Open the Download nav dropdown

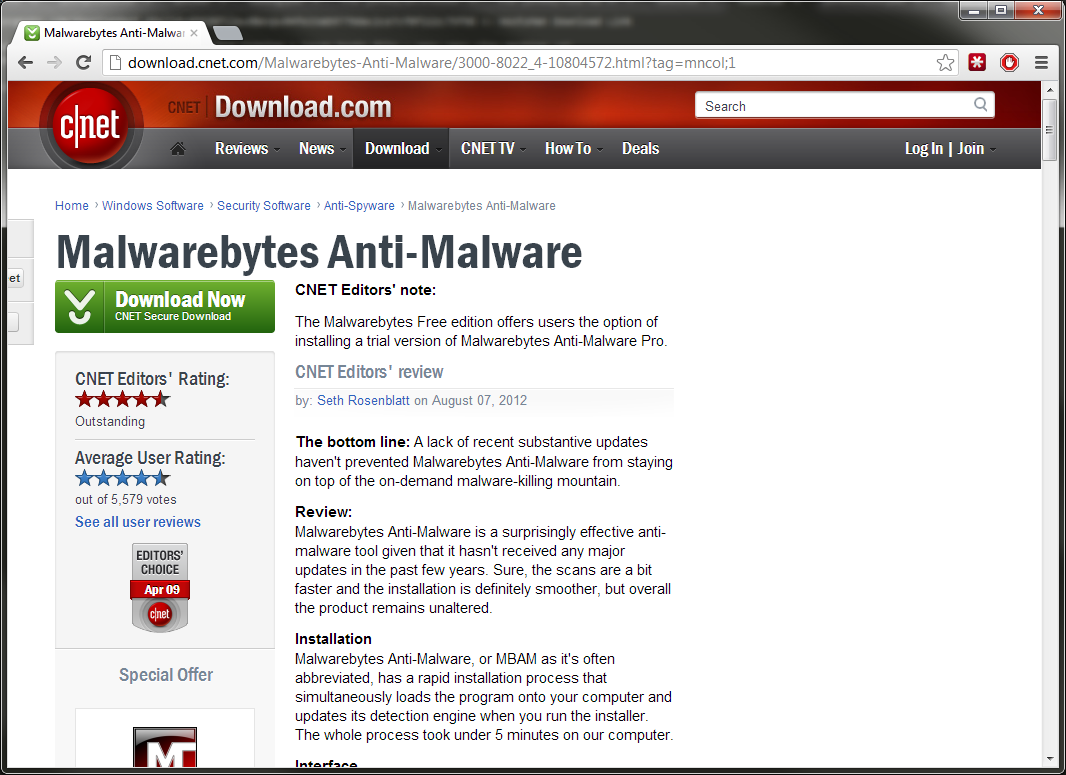(401, 148)
